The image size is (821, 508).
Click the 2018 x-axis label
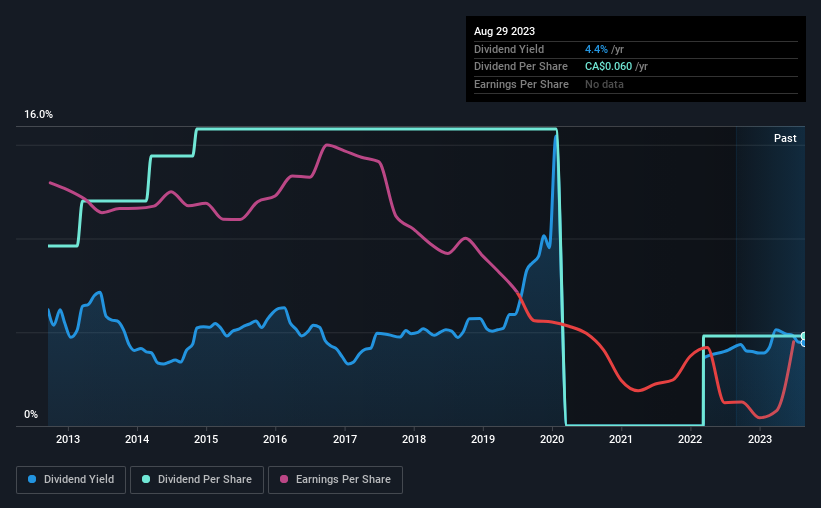(414, 439)
